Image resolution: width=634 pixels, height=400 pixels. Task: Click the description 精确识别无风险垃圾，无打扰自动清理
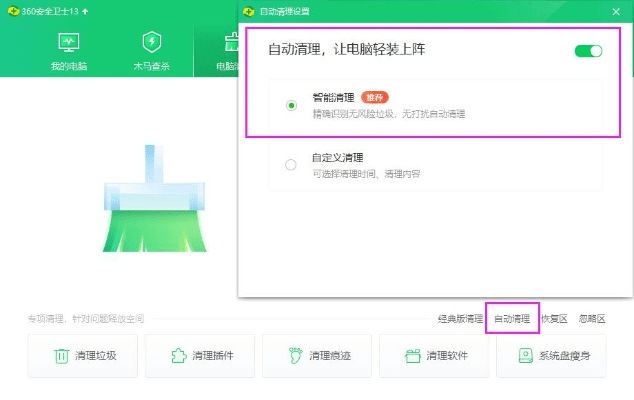(x=389, y=114)
